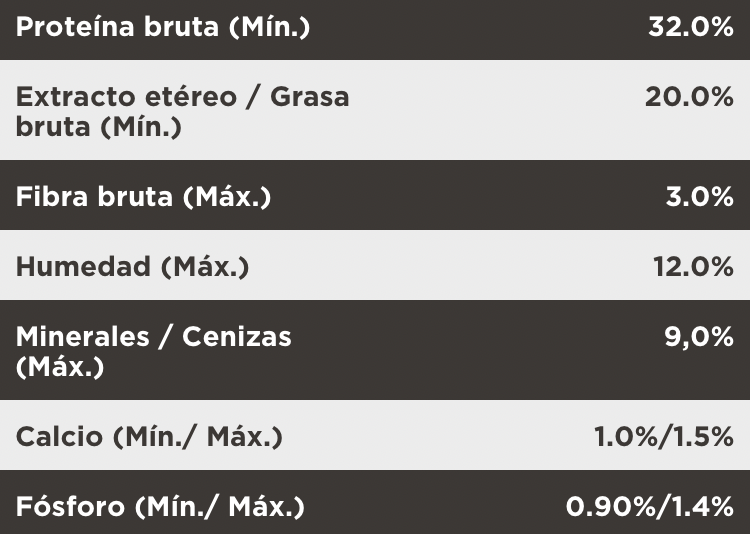
Task: Select the 1.0% minimum calcium value
Action: point(627,437)
